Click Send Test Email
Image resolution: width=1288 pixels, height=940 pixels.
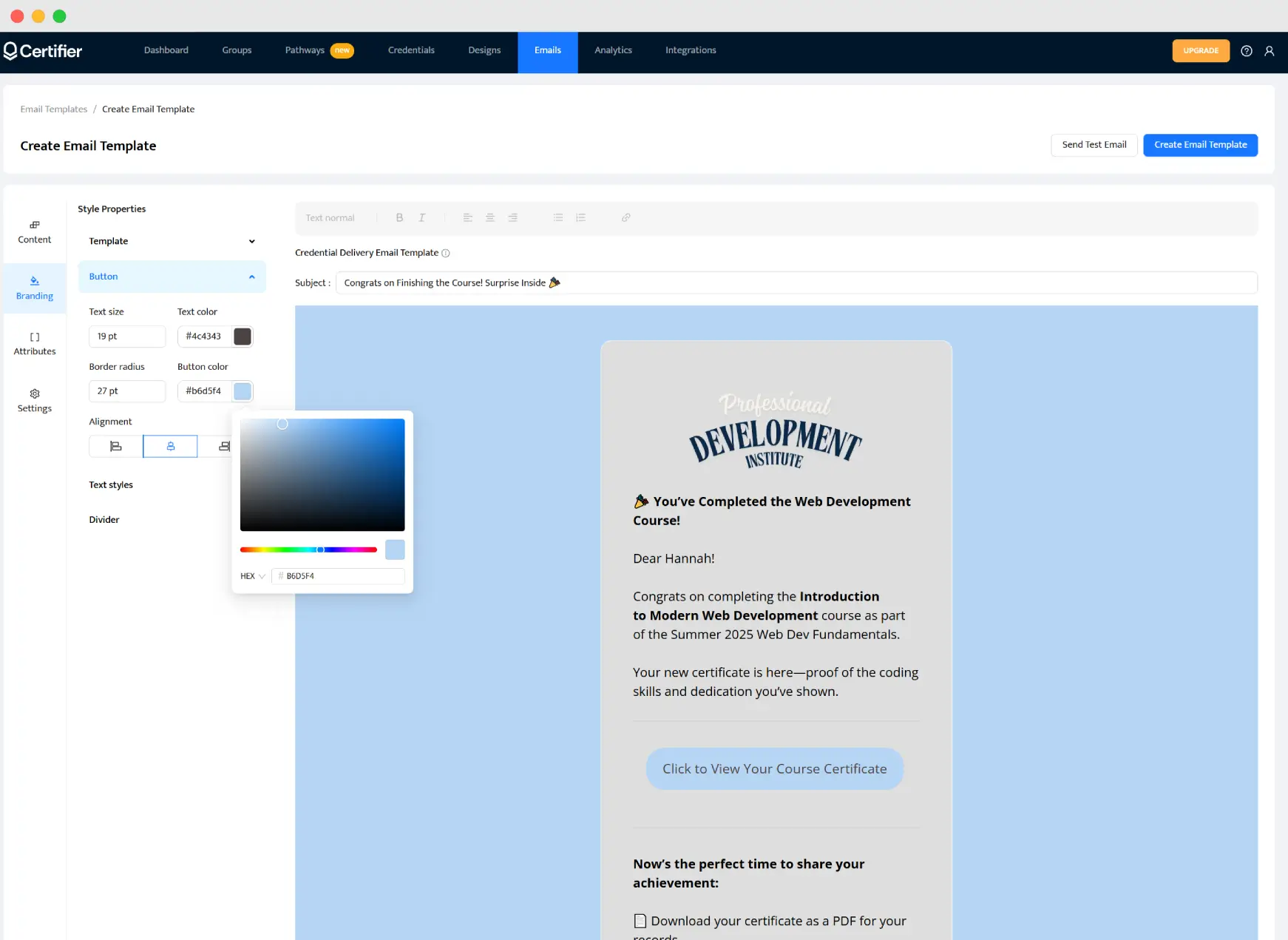coord(1094,145)
